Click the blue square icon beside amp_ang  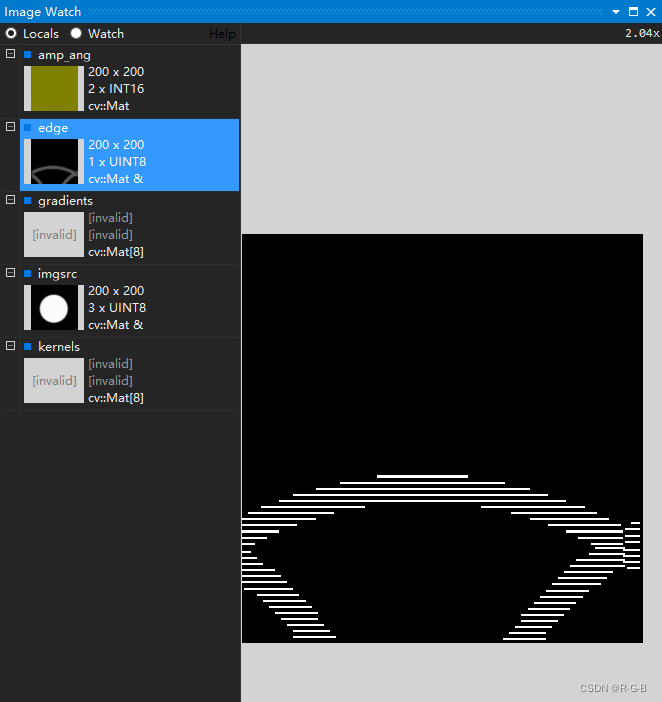pyautogui.click(x=27, y=55)
